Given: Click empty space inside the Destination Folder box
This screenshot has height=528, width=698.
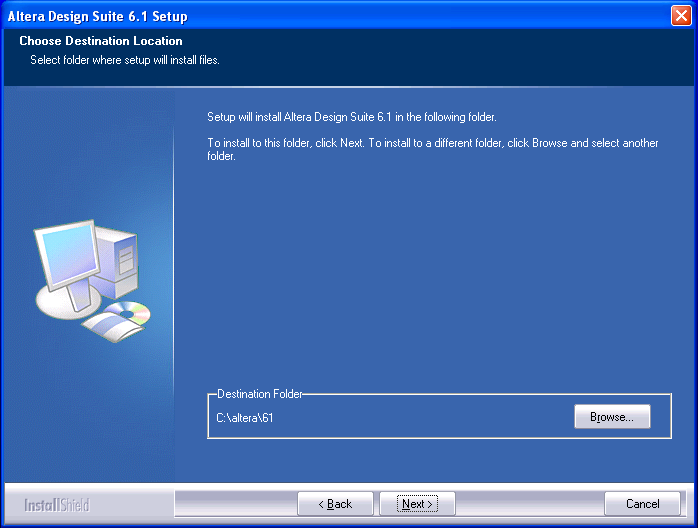Looking at the screenshot, I should pyautogui.click(x=420, y=418).
